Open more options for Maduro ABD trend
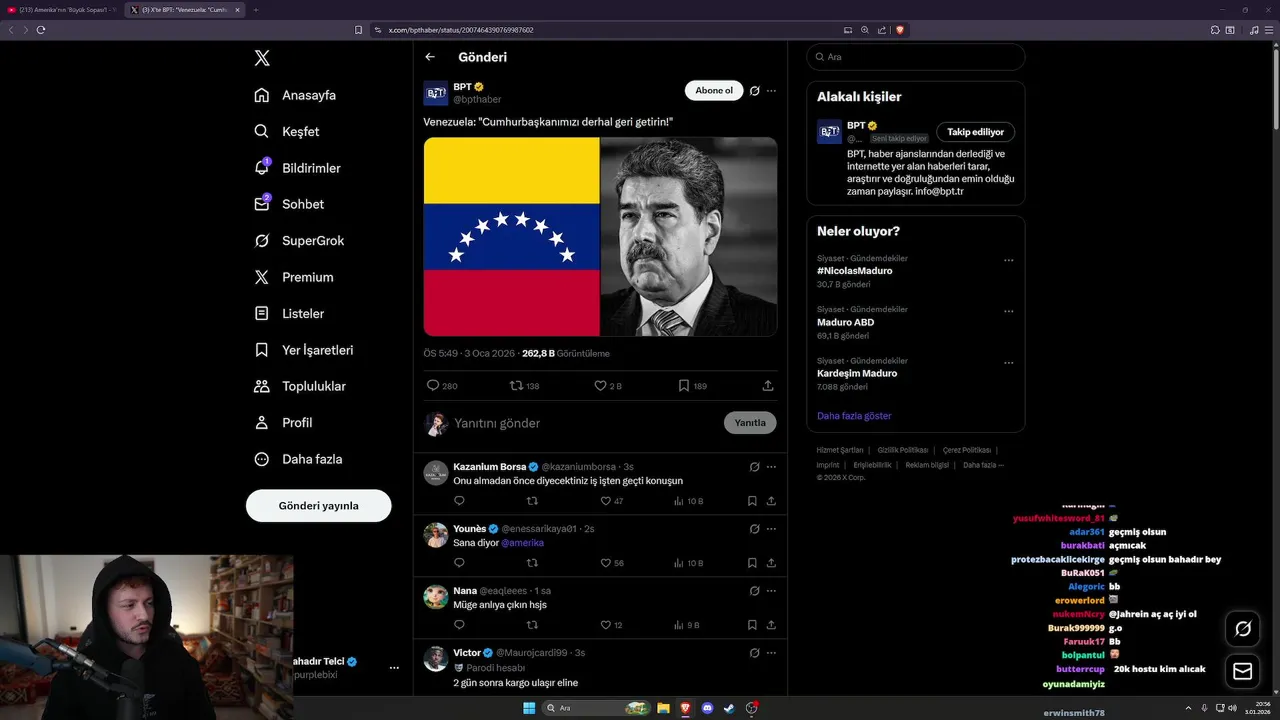Viewport: 1280px width, 720px height. tap(1008, 311)
